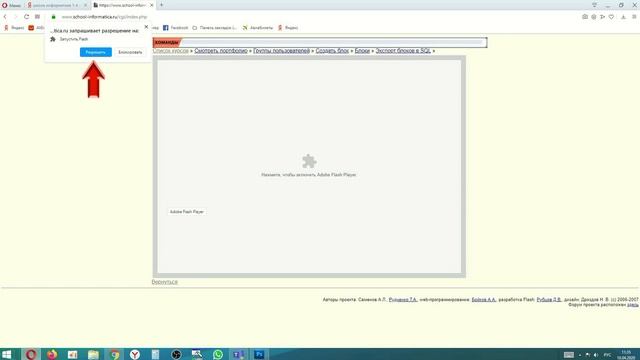The width and height of the screenshot is (640, 360).
Task: Open the Группы пользователей link
Action: 282,51
